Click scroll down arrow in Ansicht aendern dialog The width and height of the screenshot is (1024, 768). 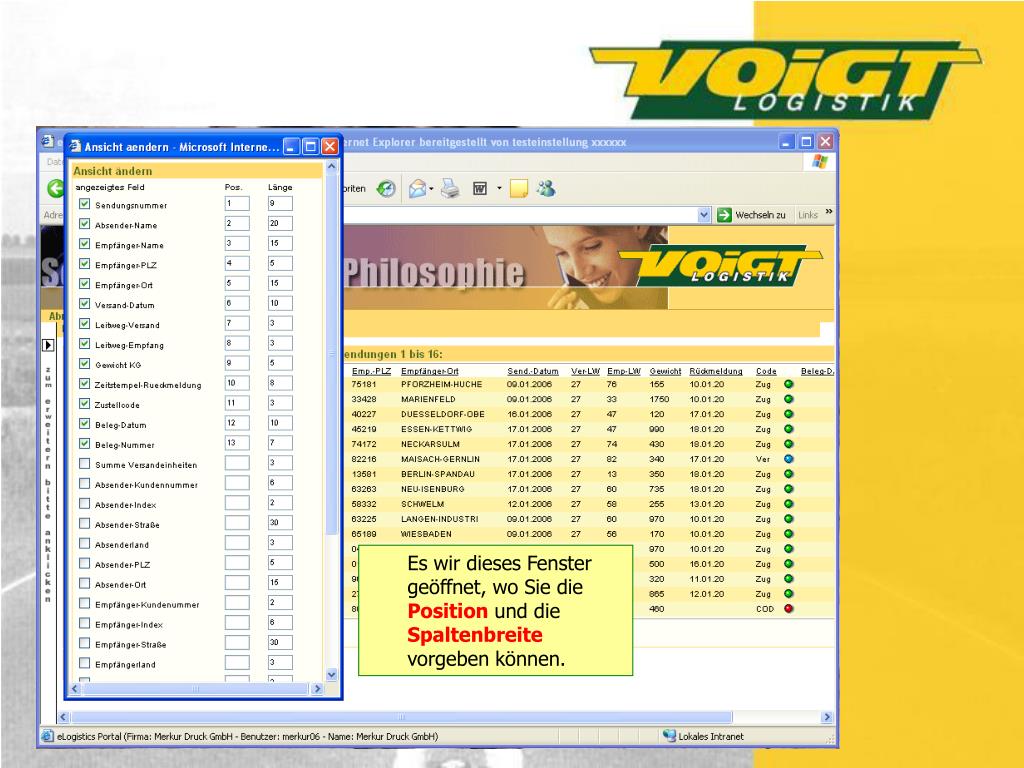click(x=331, y=675)
